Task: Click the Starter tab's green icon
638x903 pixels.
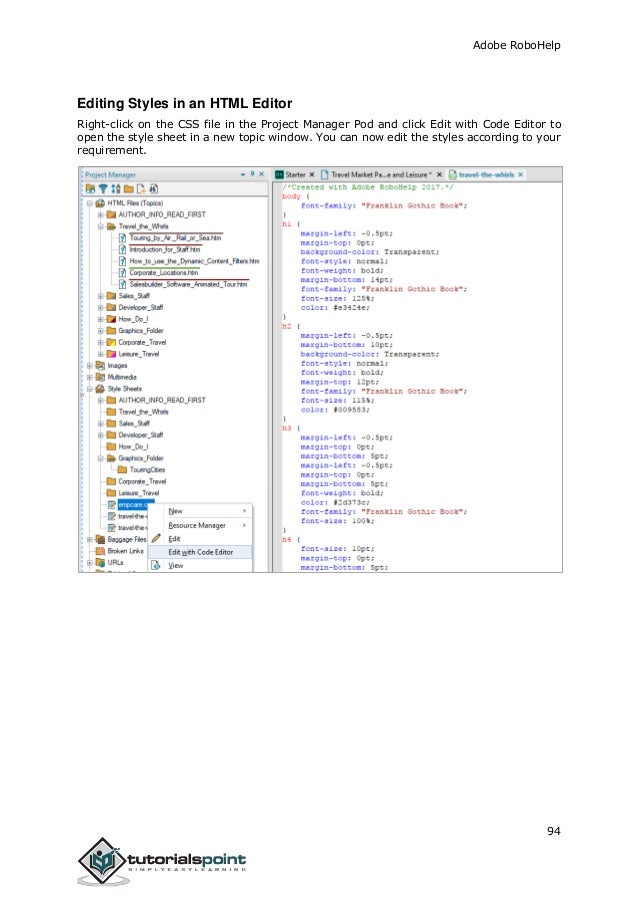Action: 279,174
